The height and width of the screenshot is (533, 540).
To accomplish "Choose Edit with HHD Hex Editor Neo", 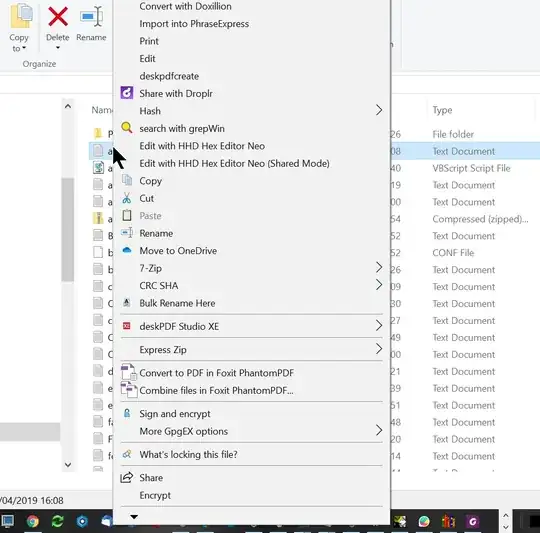I will click(x=202, y=146).
